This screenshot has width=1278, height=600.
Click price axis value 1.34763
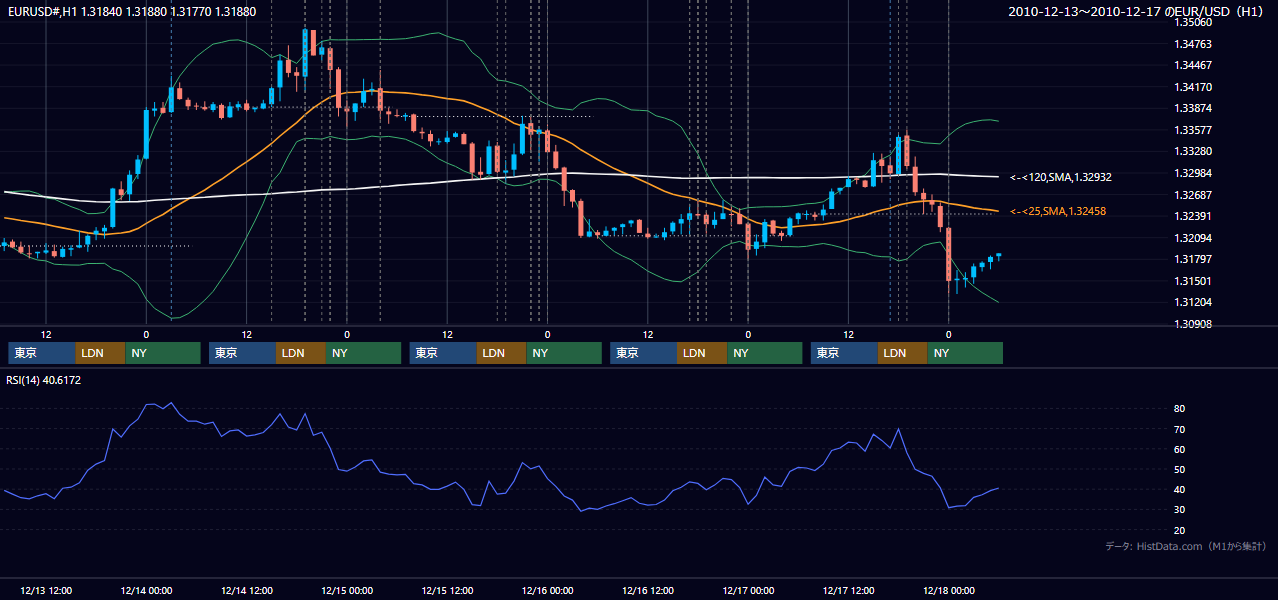point(1193,44)
